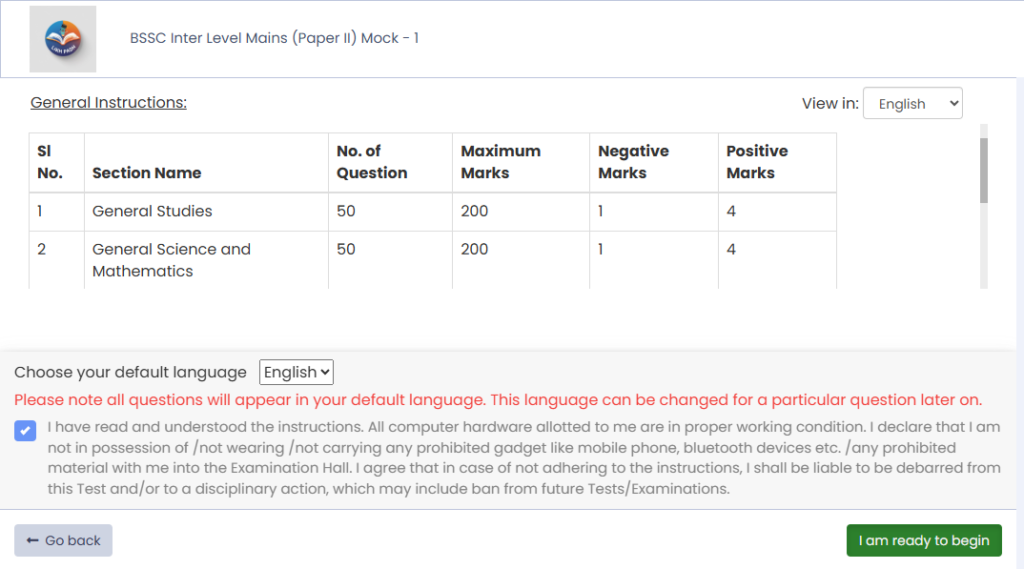Click the "Maximum Marks" column header
Image resolution: width=1024 pixels, height=569 pixels.
coord(500,162)
